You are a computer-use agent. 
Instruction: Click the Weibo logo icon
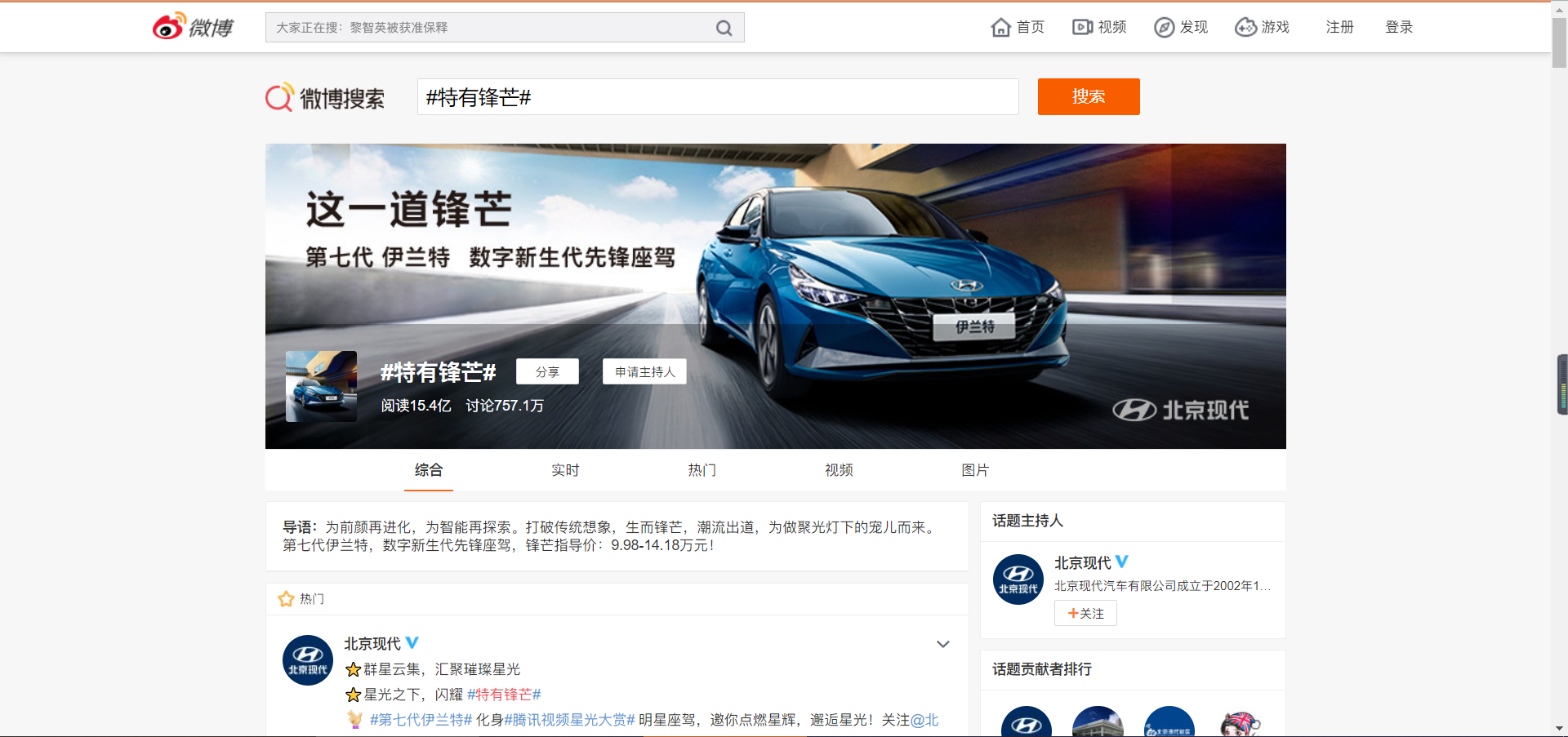pyautogui.click(x=193, y=27)
